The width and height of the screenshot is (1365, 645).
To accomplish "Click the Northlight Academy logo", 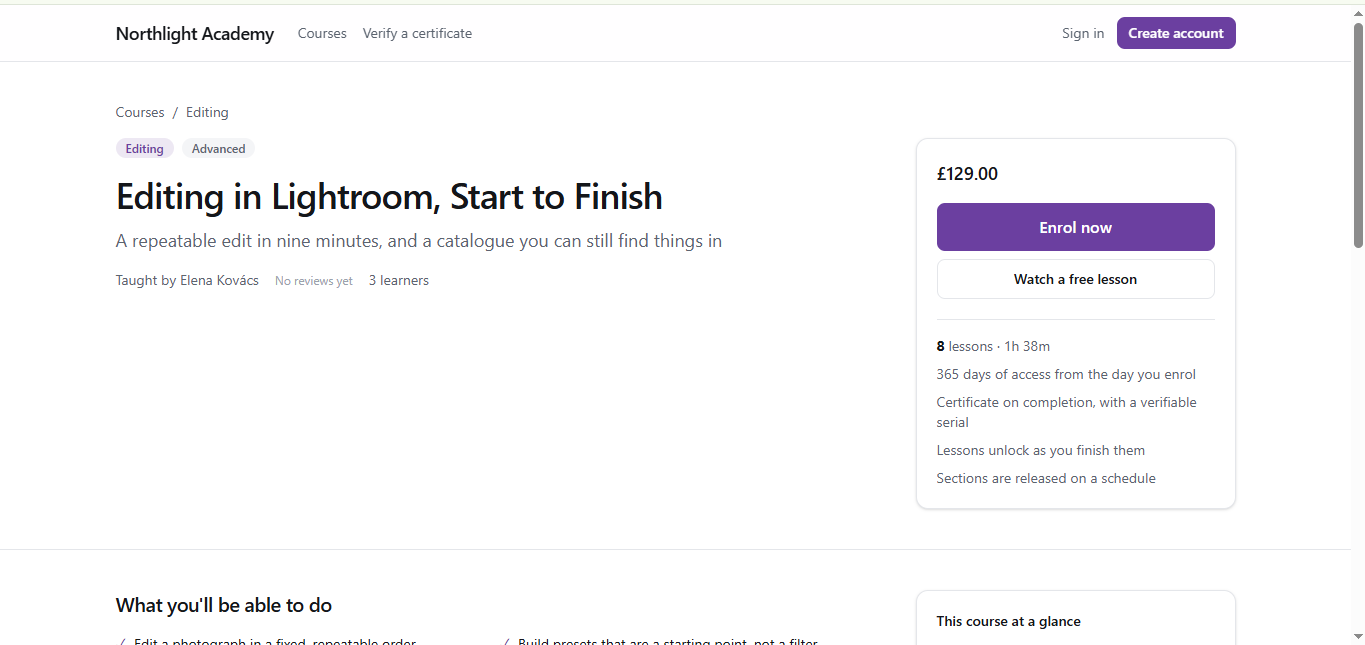I will 195,34.
